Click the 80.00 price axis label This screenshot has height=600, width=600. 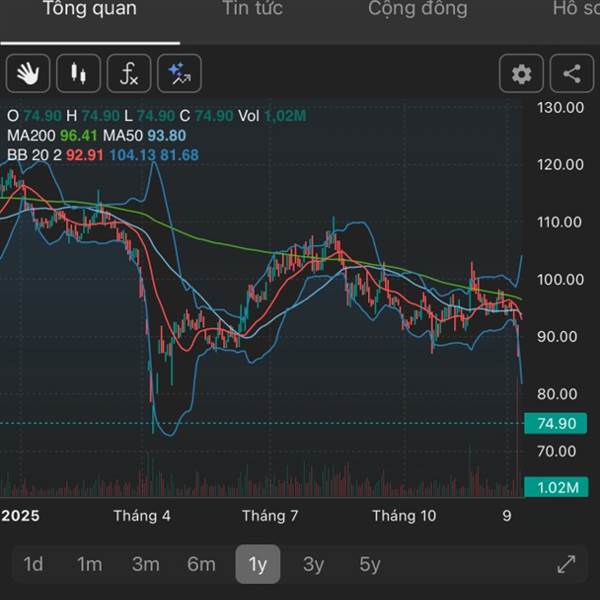click(557, 394)
